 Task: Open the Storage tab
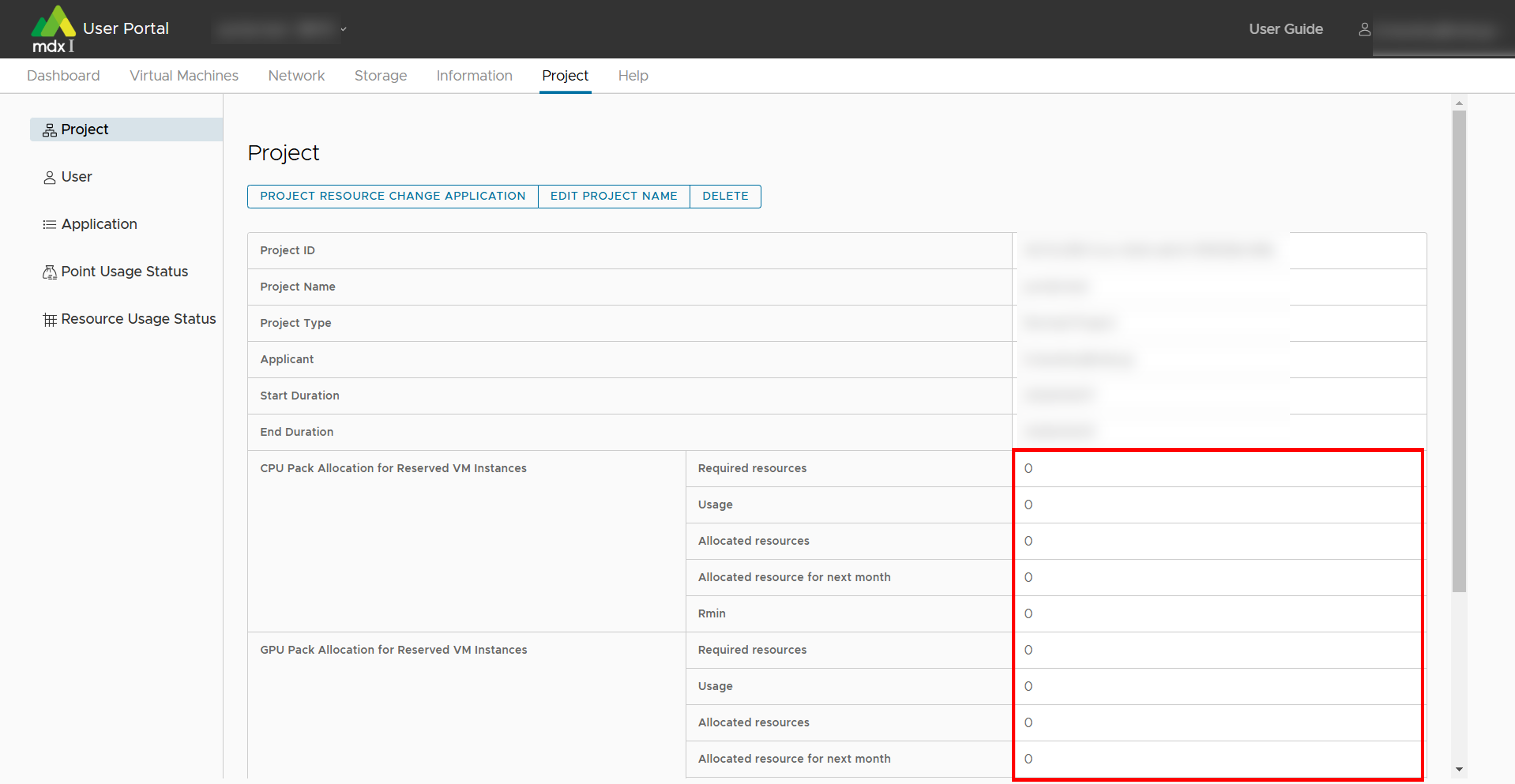[380, 75]
